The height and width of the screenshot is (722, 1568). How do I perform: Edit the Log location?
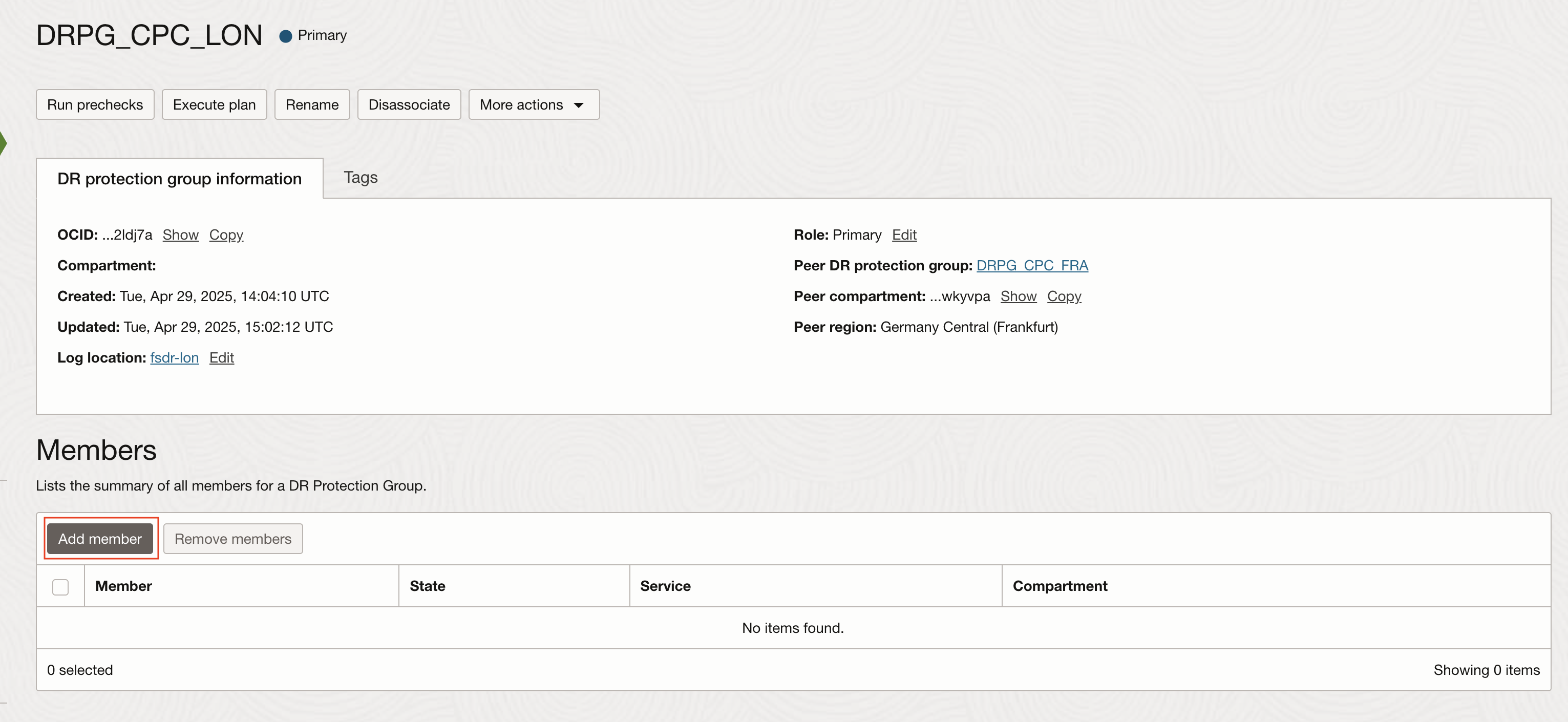[222, 358]
